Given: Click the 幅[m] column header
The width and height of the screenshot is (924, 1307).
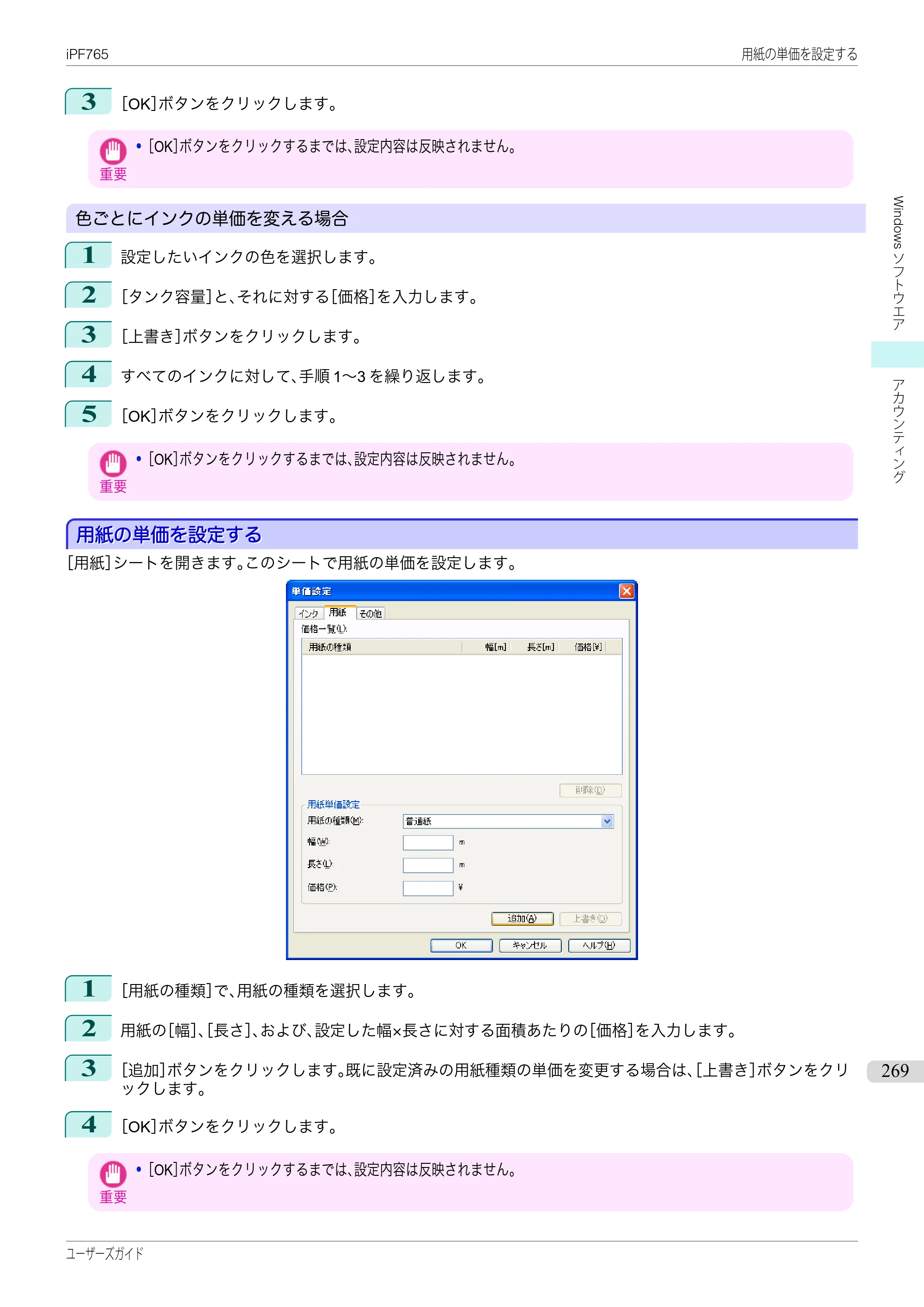Looking at the screenshot, I should 486,647.
